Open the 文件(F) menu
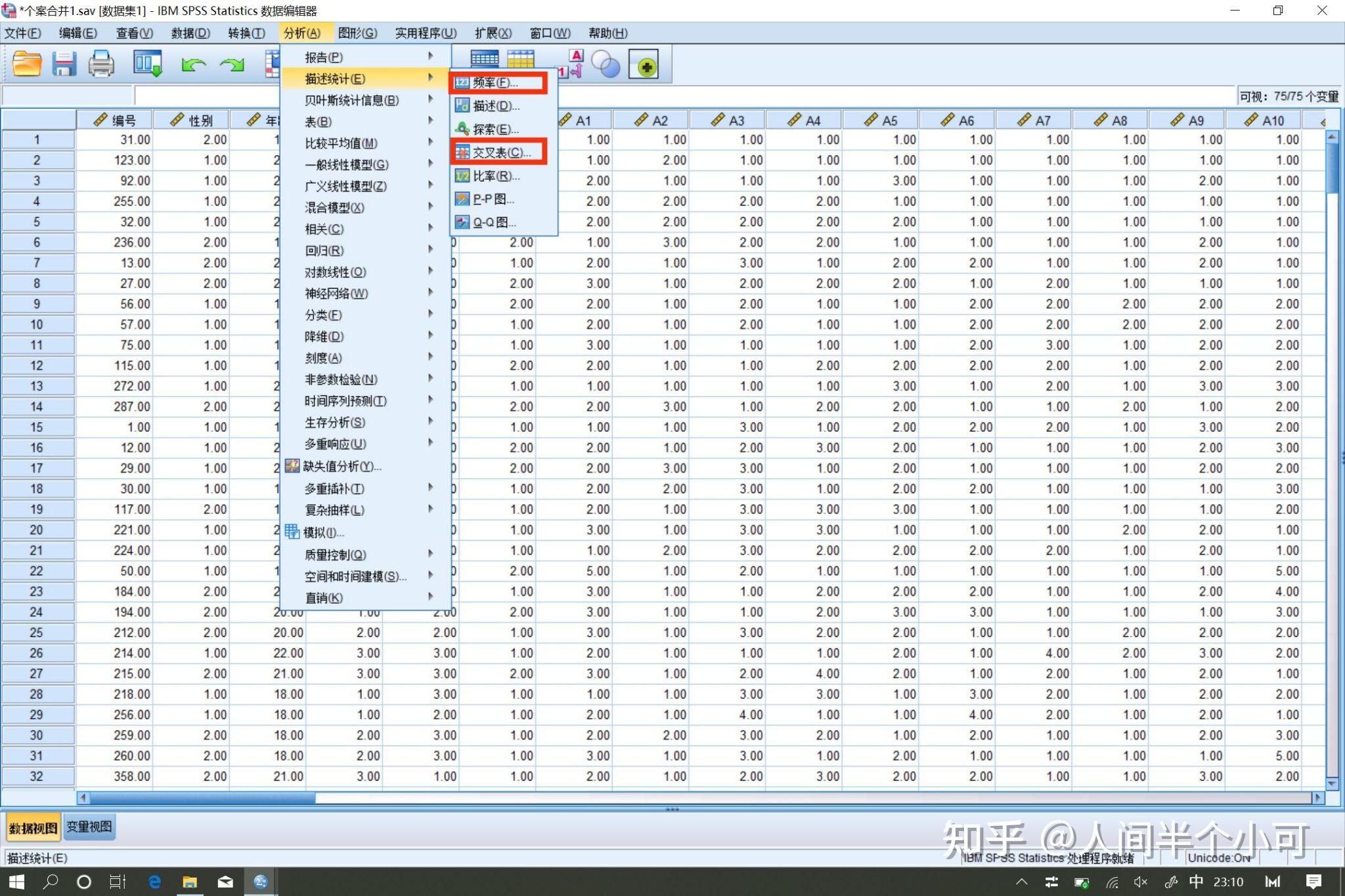Image resolution: width=1345 pixels, height=896 pixels. (23, 33)
